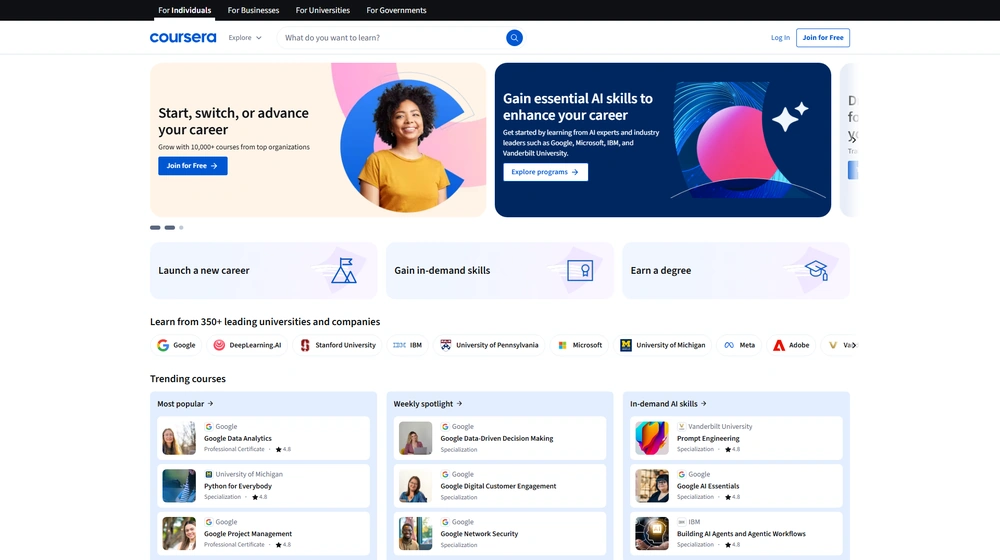Open the Google Data Analytics course thumbnail

pos(179,438)
